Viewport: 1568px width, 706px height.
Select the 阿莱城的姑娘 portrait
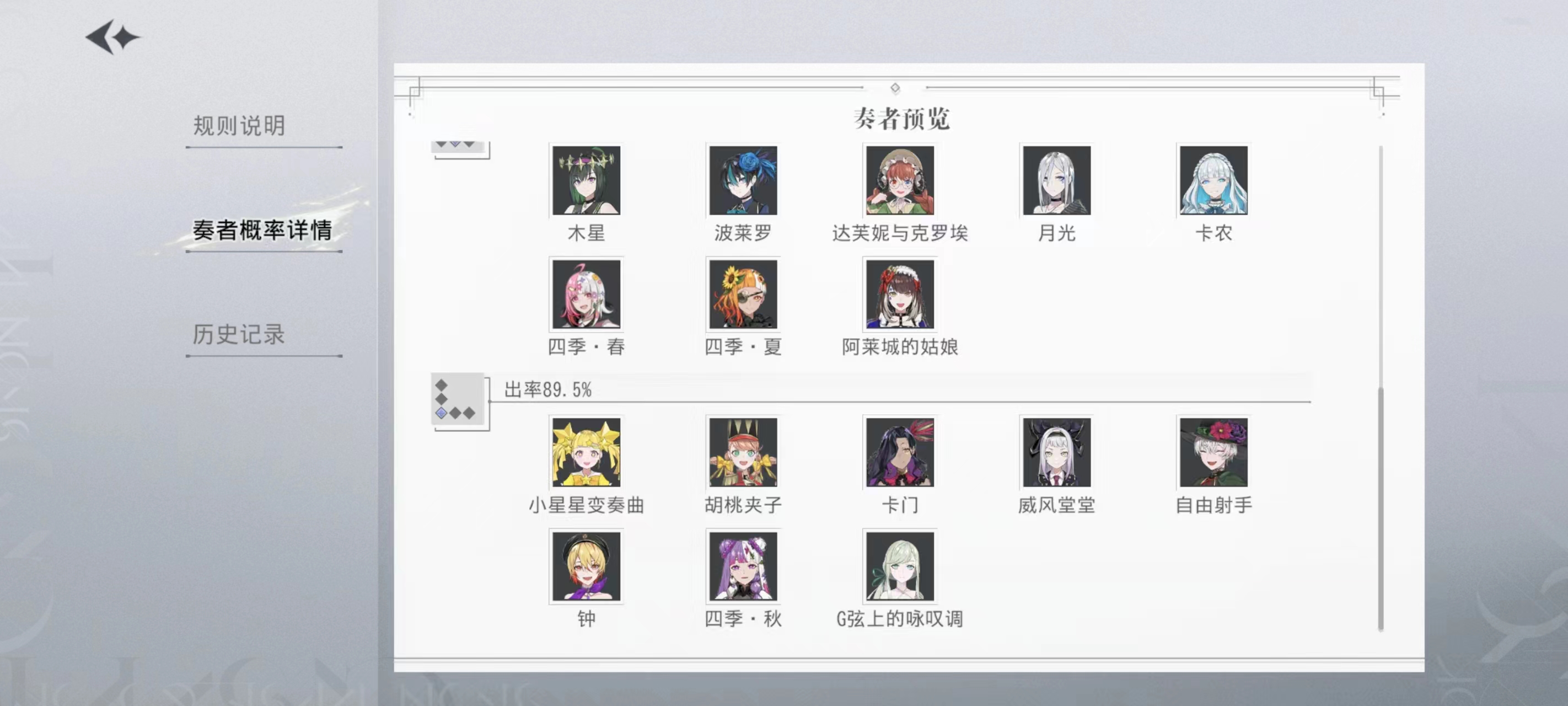coord(900,293)
